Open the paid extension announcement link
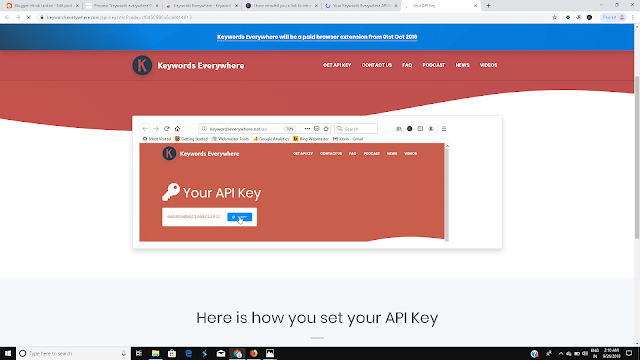 317,37
